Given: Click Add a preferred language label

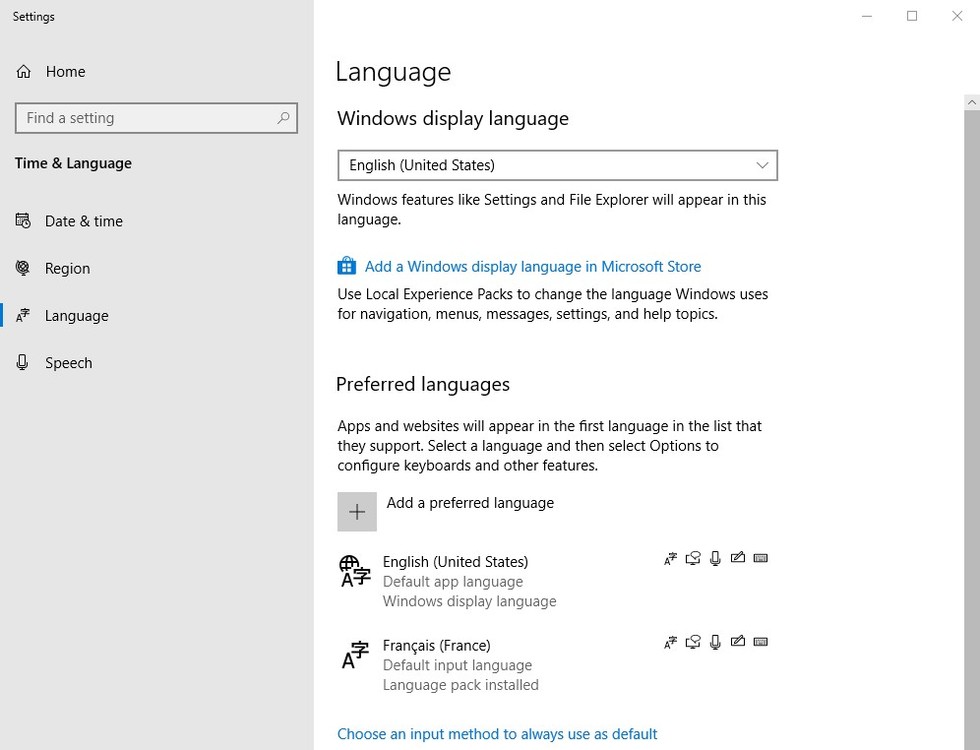Looking at the screenshot, I should point(470,503).
